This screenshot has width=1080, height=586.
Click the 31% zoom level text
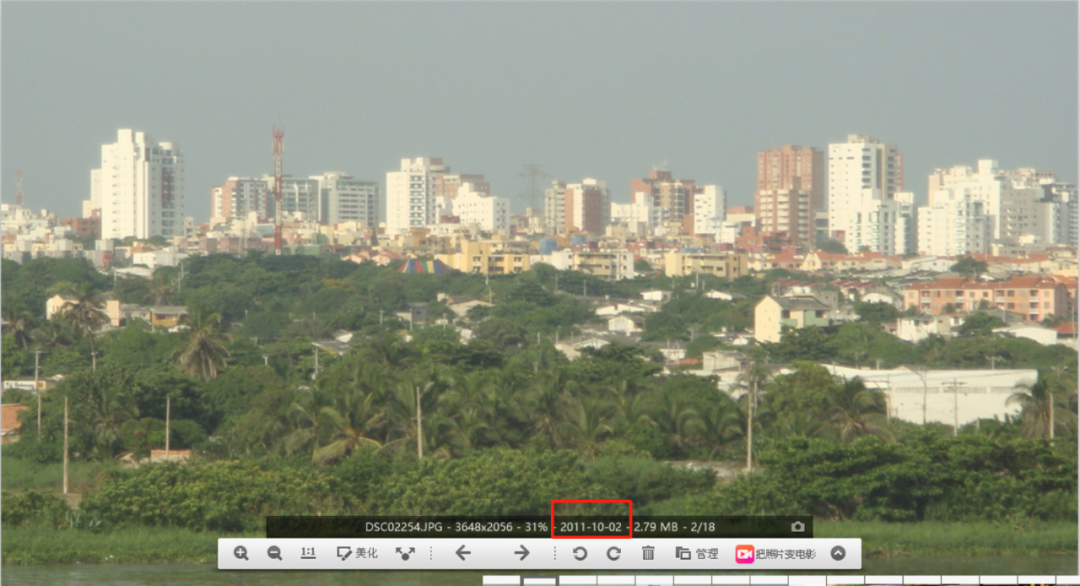(x=536, y=527)
